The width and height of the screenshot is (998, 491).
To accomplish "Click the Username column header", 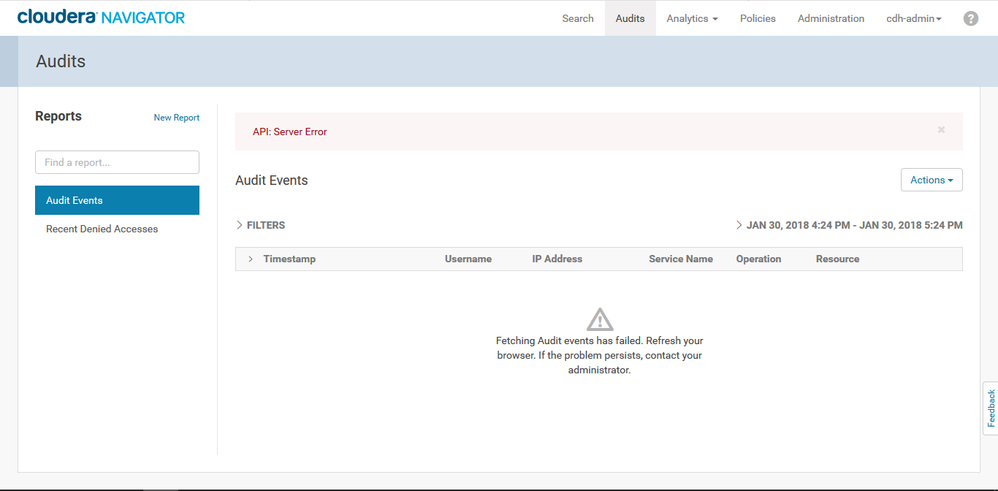I will coord(468,259).
